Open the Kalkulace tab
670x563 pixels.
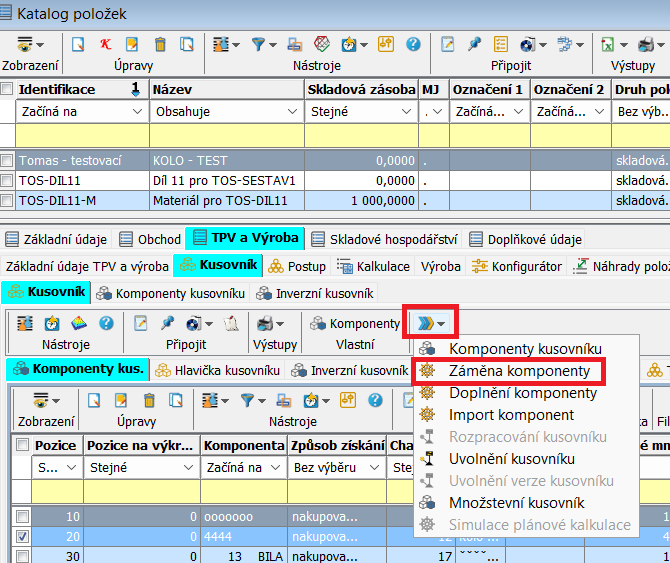pos(376,266)
